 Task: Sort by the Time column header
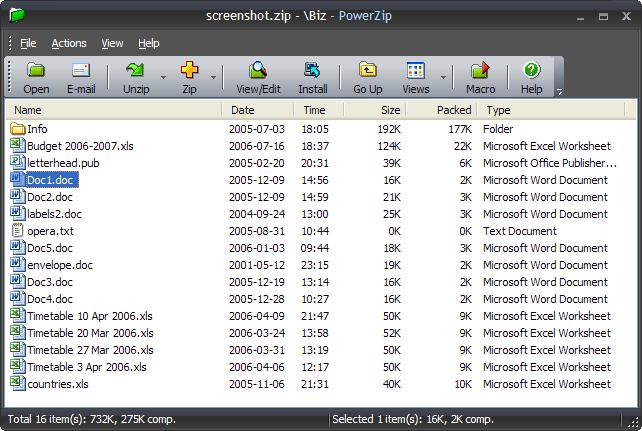(x=319, y=110)
